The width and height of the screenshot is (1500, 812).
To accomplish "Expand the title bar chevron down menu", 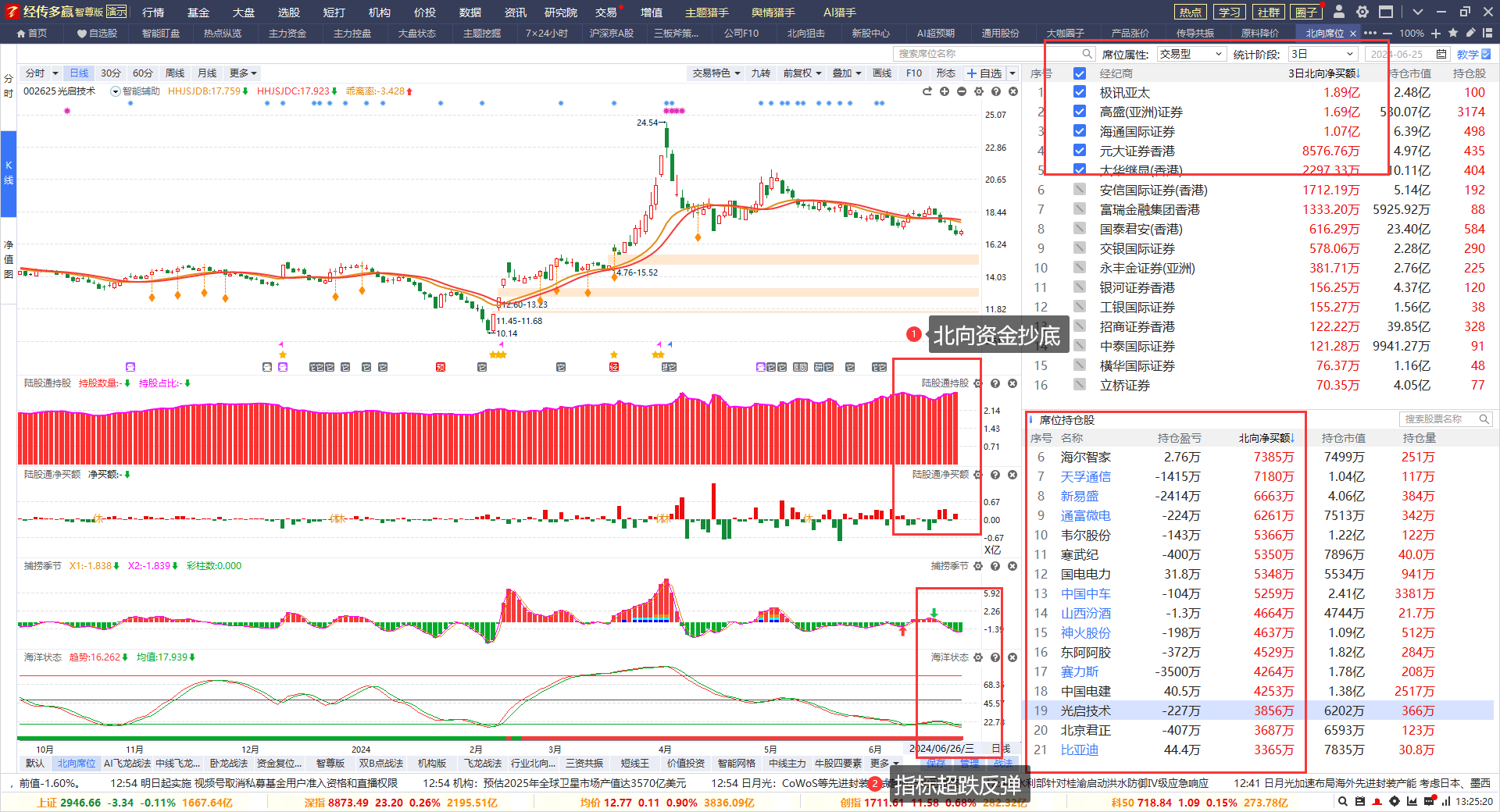I will pos(1418,12).
